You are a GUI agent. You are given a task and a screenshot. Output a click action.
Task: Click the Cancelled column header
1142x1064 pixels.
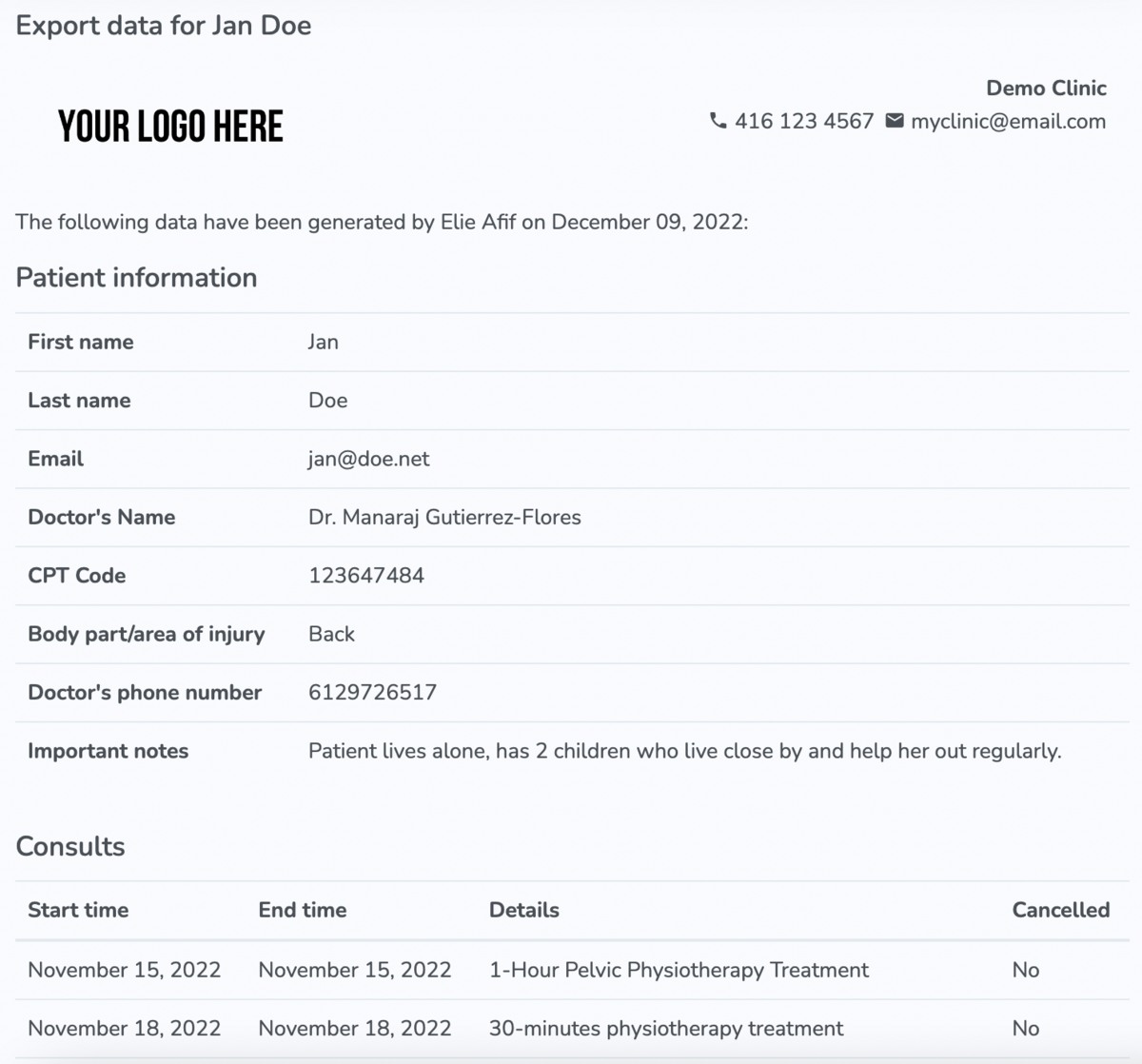tap(1060, 910)
